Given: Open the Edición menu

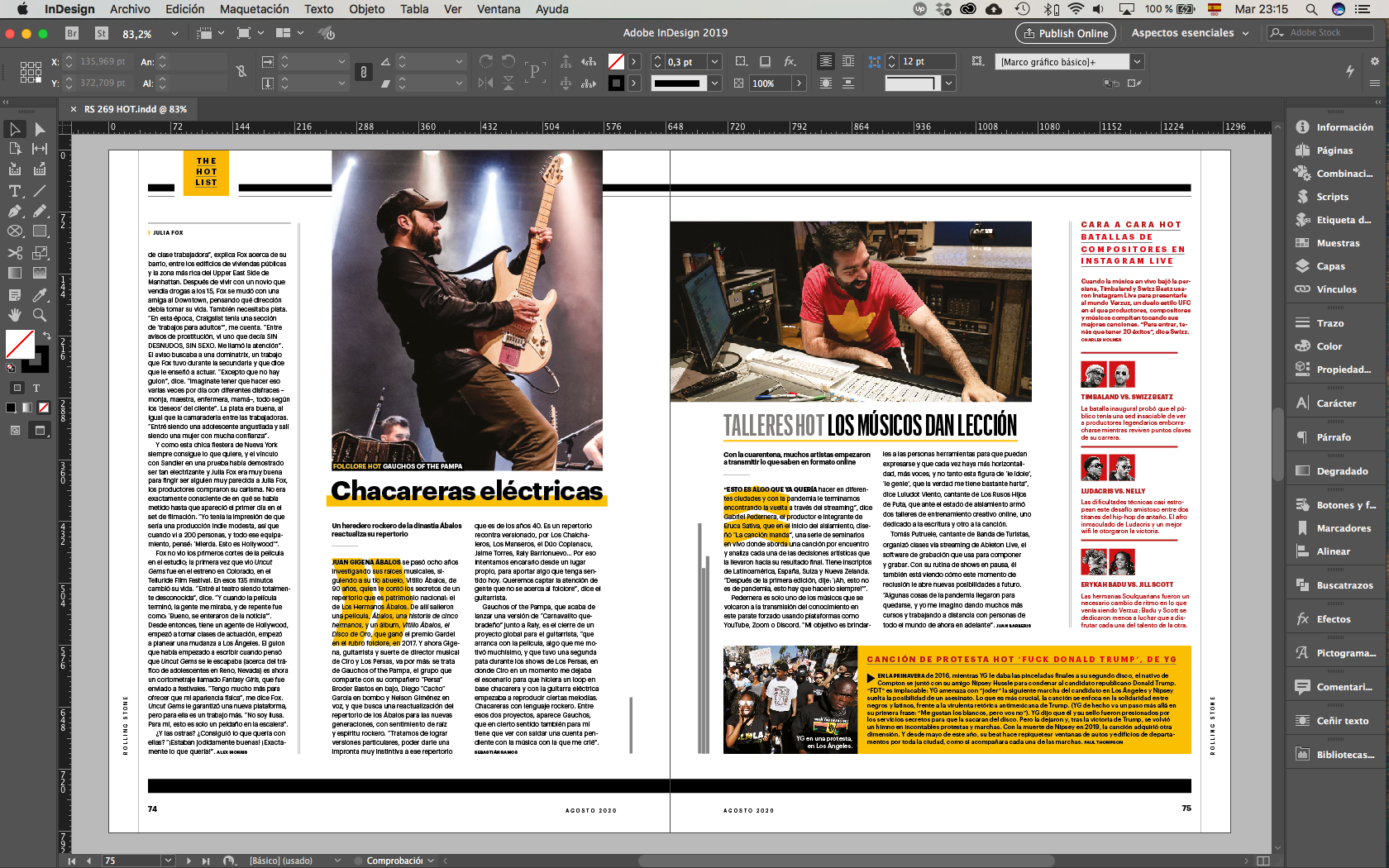Looking at the screenshot, I should click(185, 9).
